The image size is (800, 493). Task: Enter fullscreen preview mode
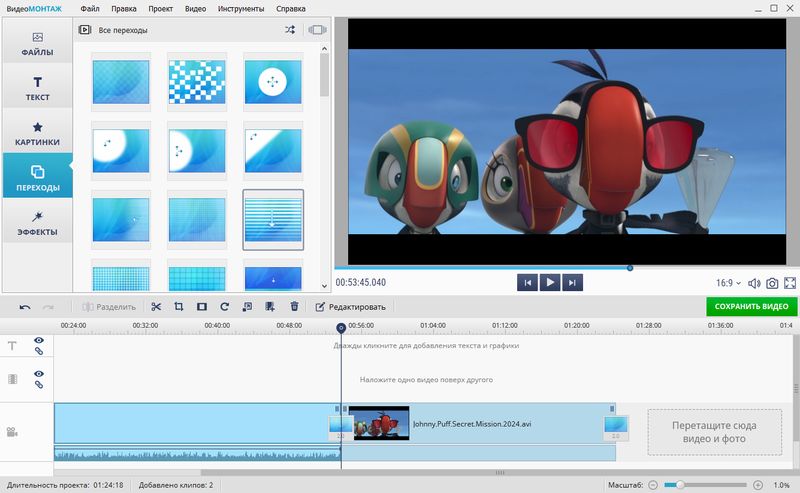(790, 283)
